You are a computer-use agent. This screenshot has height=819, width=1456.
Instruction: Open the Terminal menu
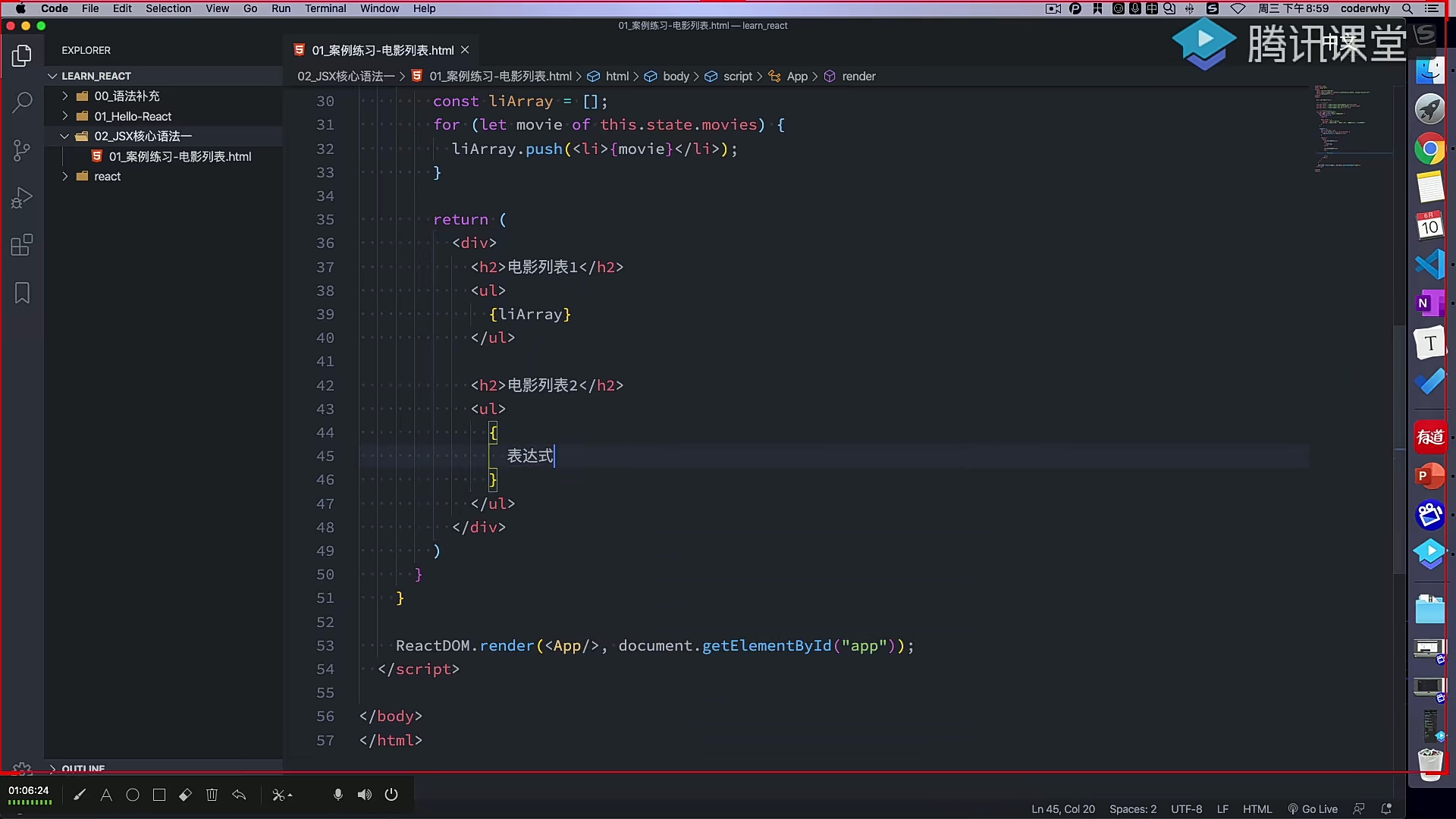pos(325,8)
